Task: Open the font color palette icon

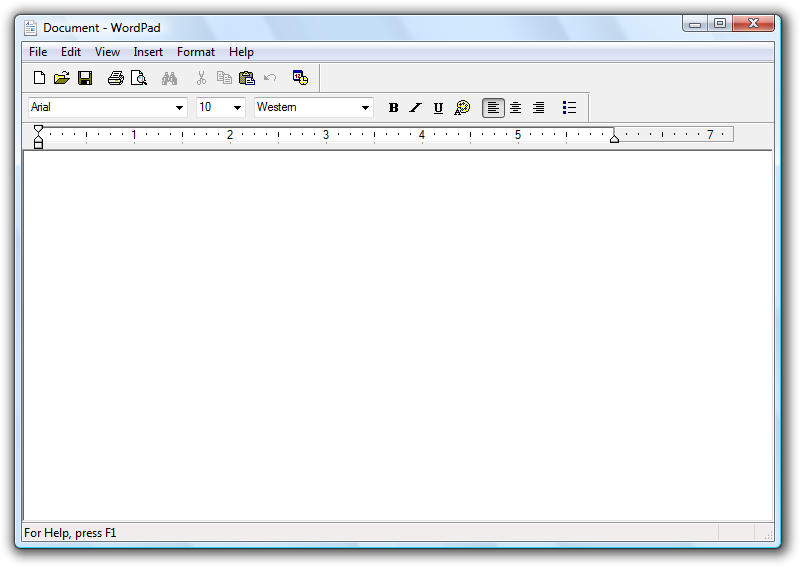Action: 462,108
